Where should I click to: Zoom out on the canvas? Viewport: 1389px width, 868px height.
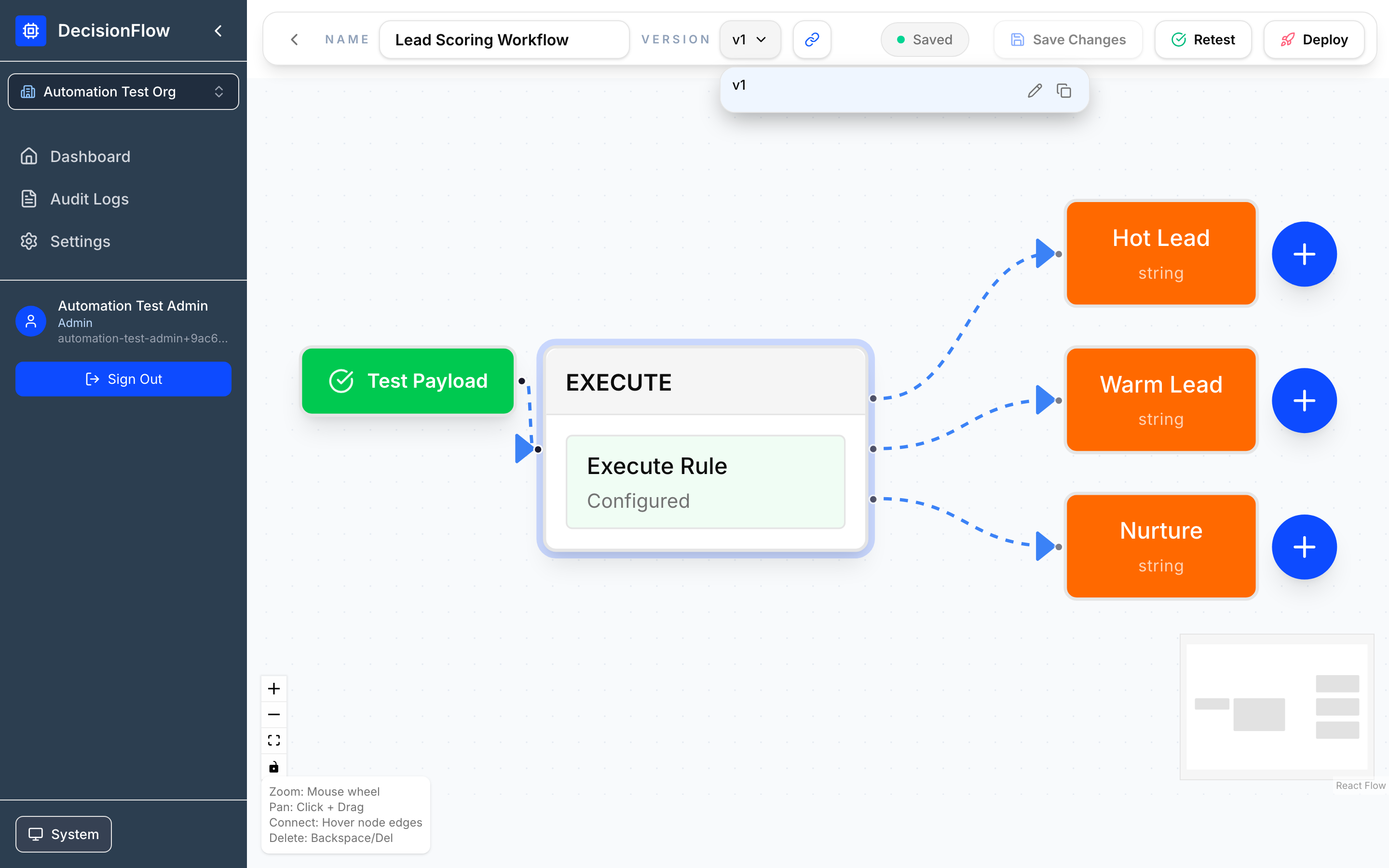point(274,714)
